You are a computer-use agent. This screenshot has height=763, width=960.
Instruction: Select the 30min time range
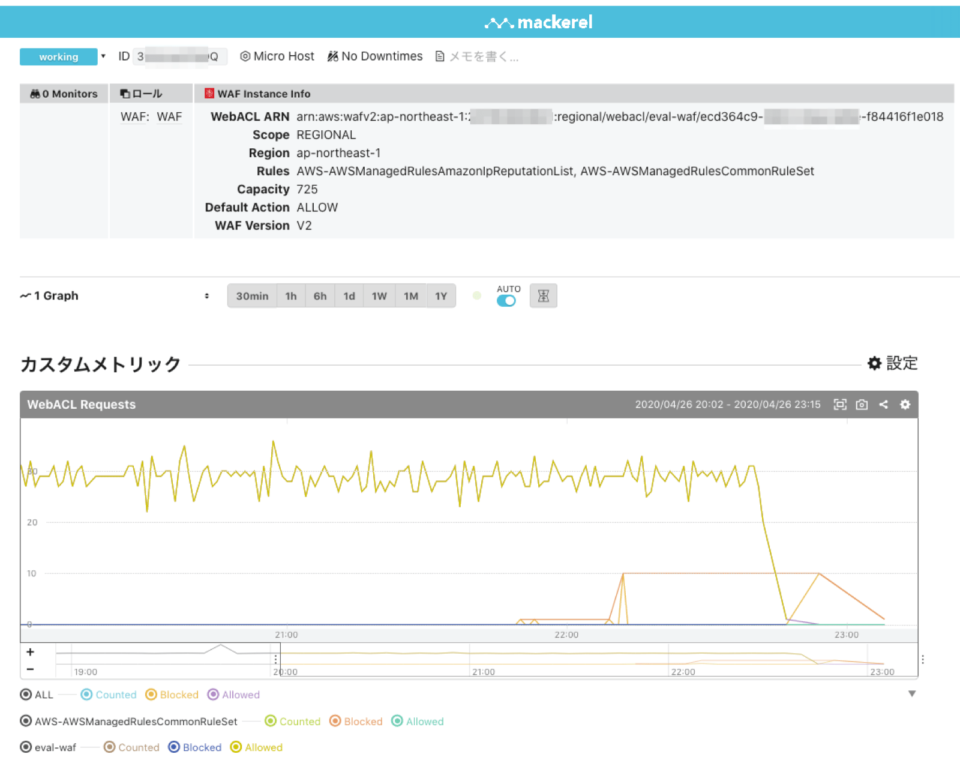click(x=251, y=295)
